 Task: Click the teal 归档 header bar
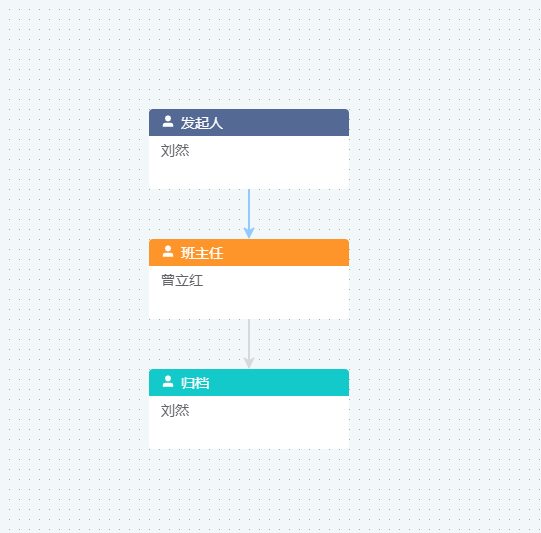pos(249,383)
